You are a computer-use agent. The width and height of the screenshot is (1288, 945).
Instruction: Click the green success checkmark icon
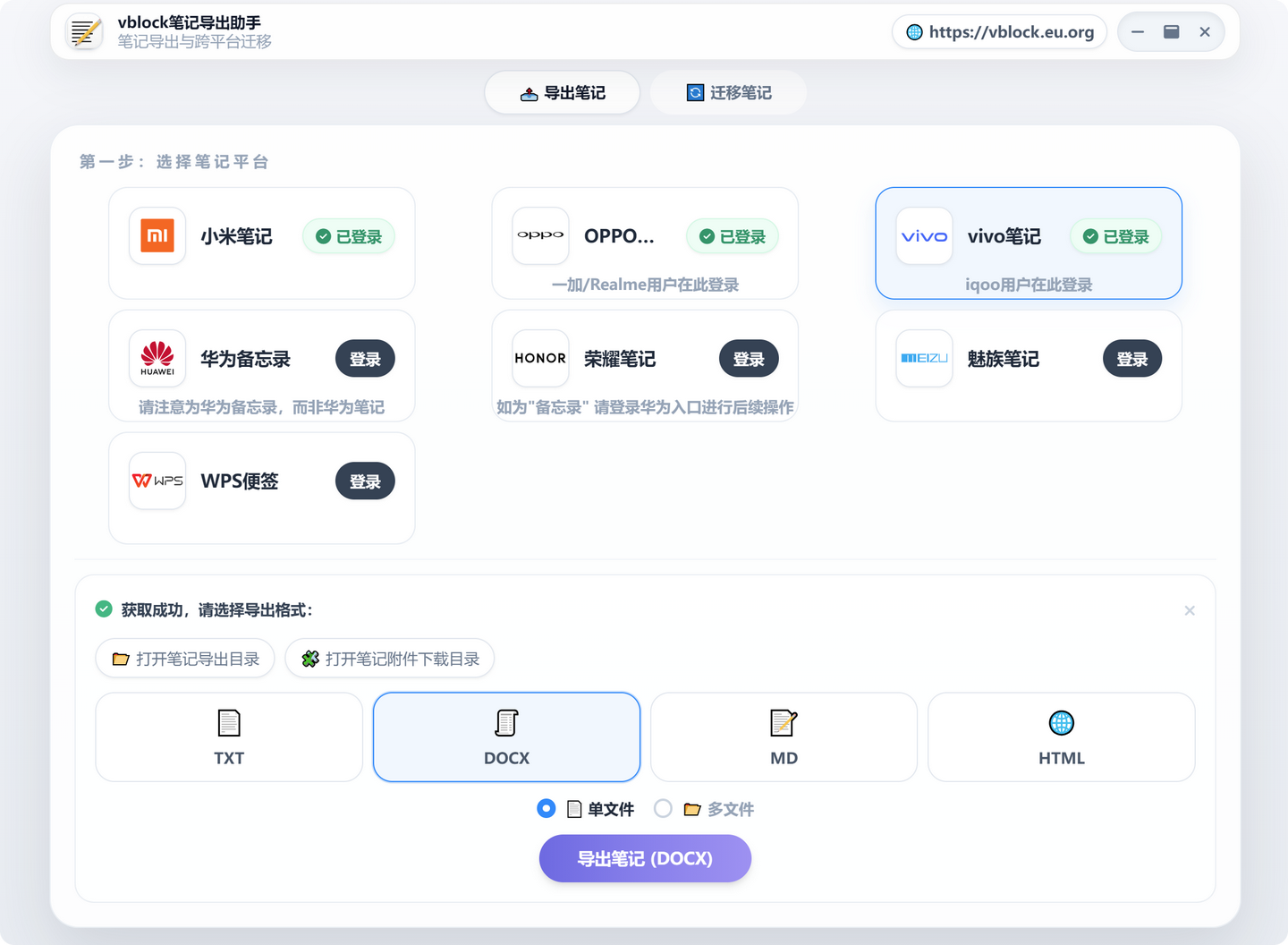point(104,609)
